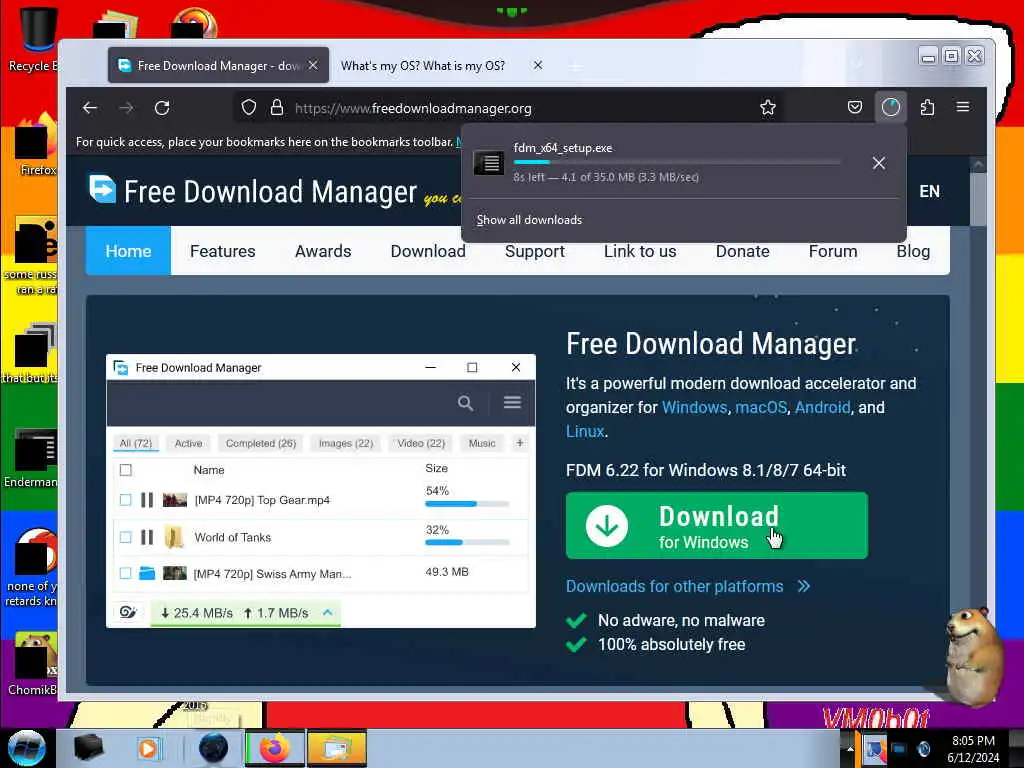
Task: Open the Pocket save icon in toolbar
Action: (x=855, y=107)
